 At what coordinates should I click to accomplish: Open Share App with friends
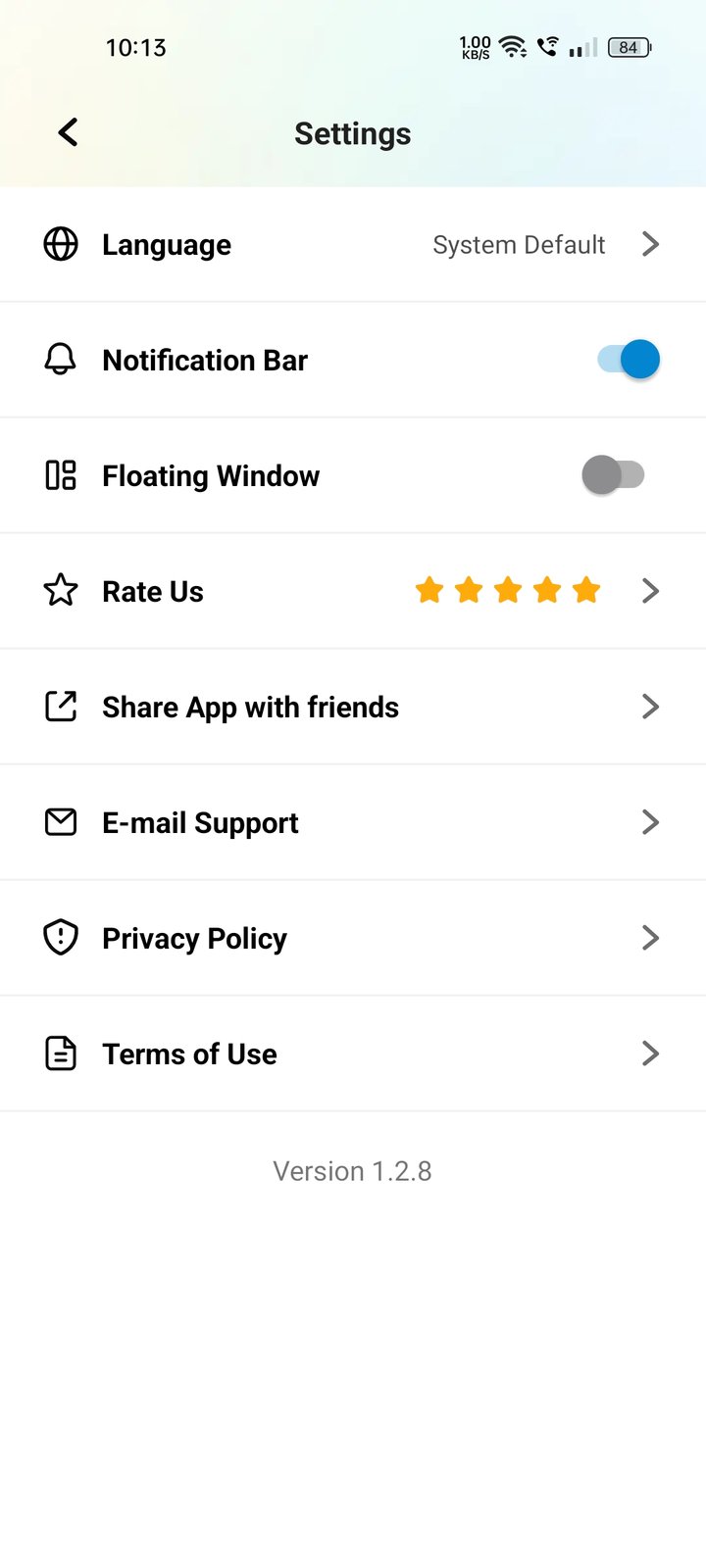(250, 708)
